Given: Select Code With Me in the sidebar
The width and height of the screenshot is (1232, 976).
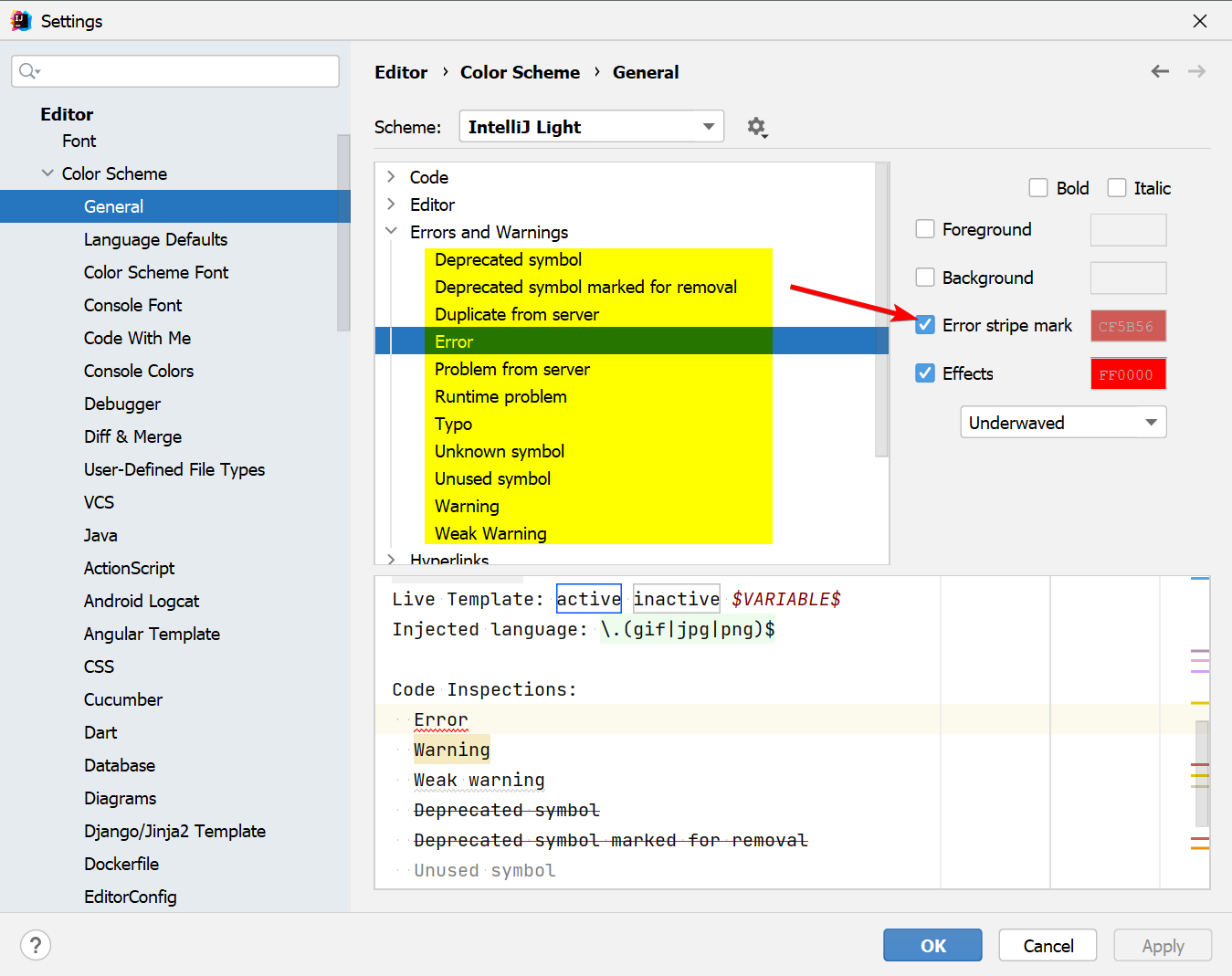Looking at the screenshot, I should click(x=137, y=338).
